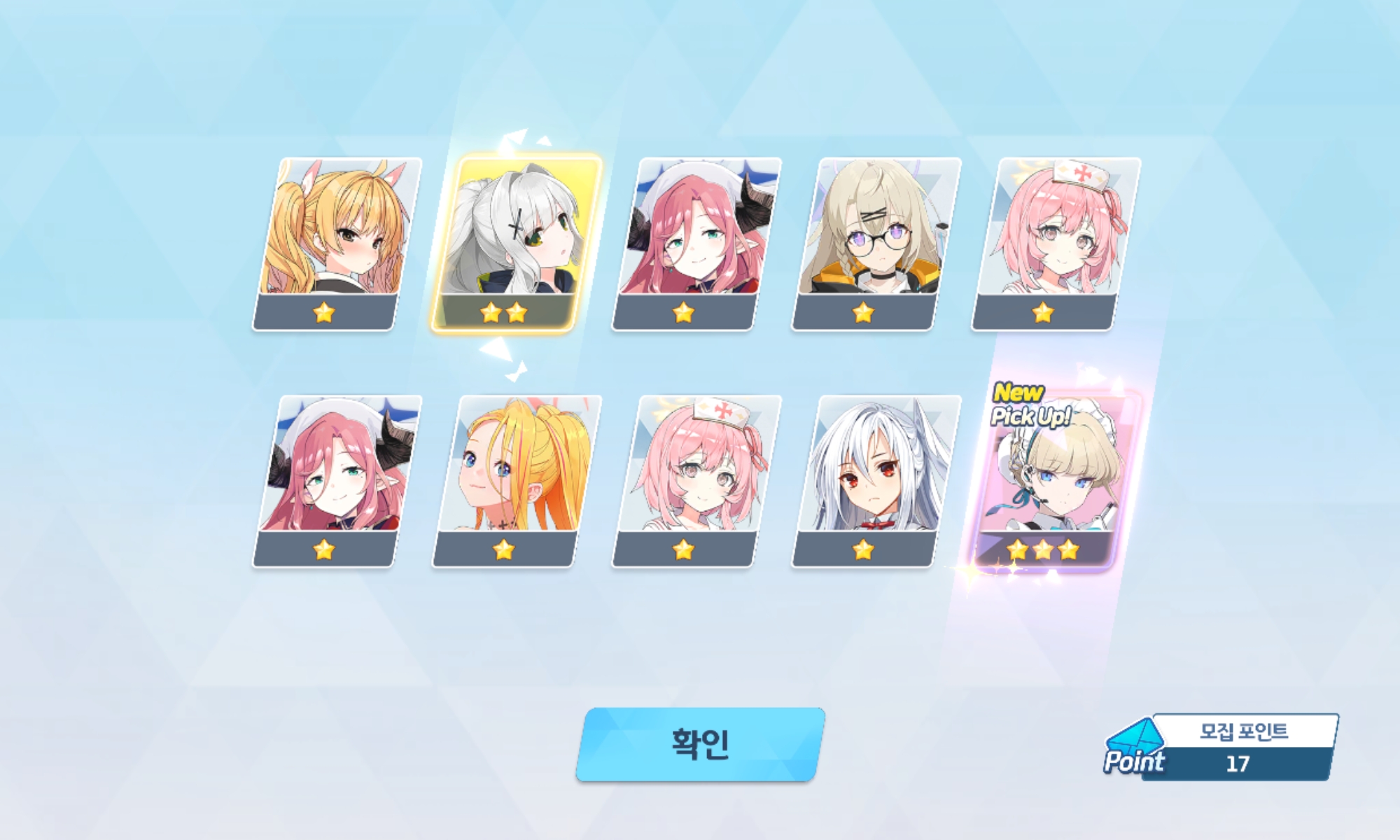Select the bottom-row pink nurse character card

point(696,481)
